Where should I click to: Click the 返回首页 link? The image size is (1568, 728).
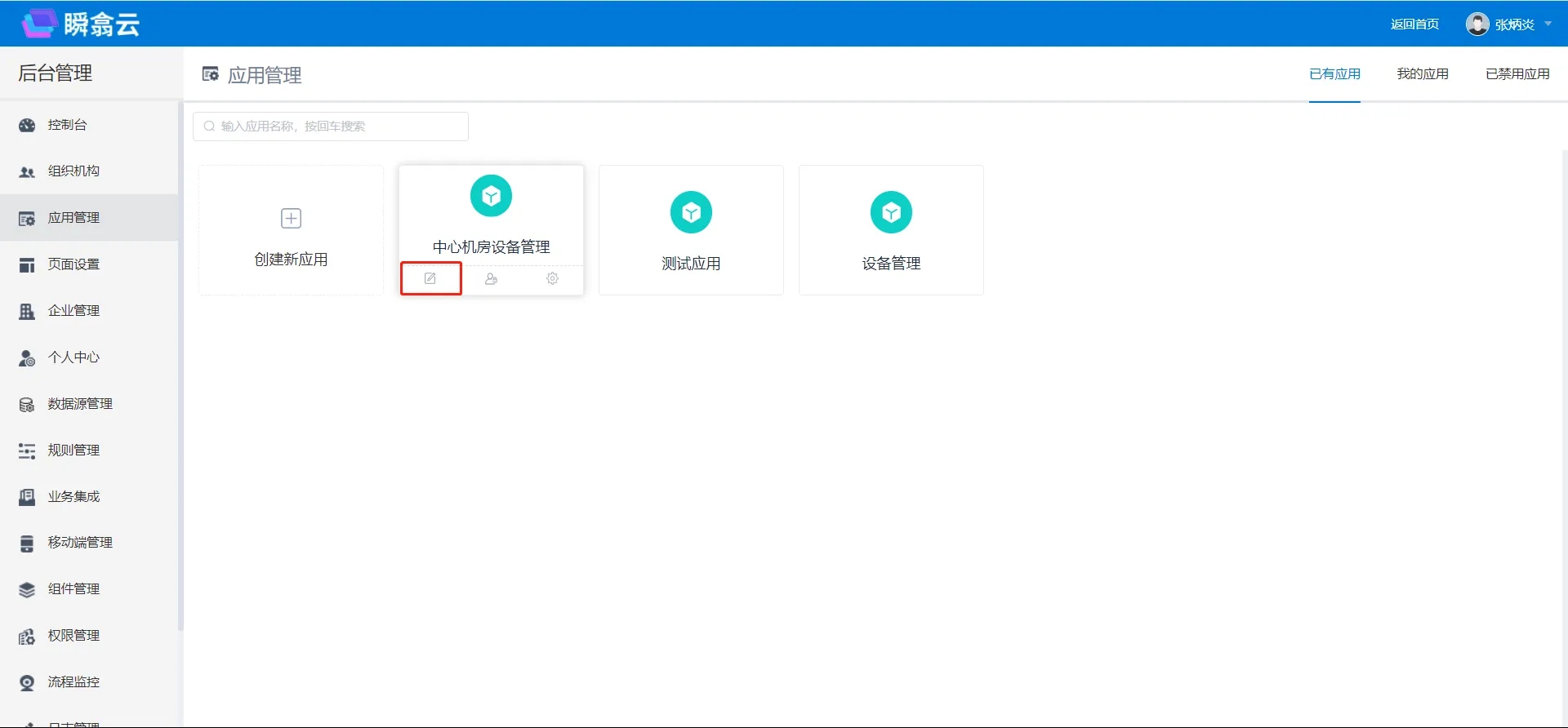coord(1414,24)
